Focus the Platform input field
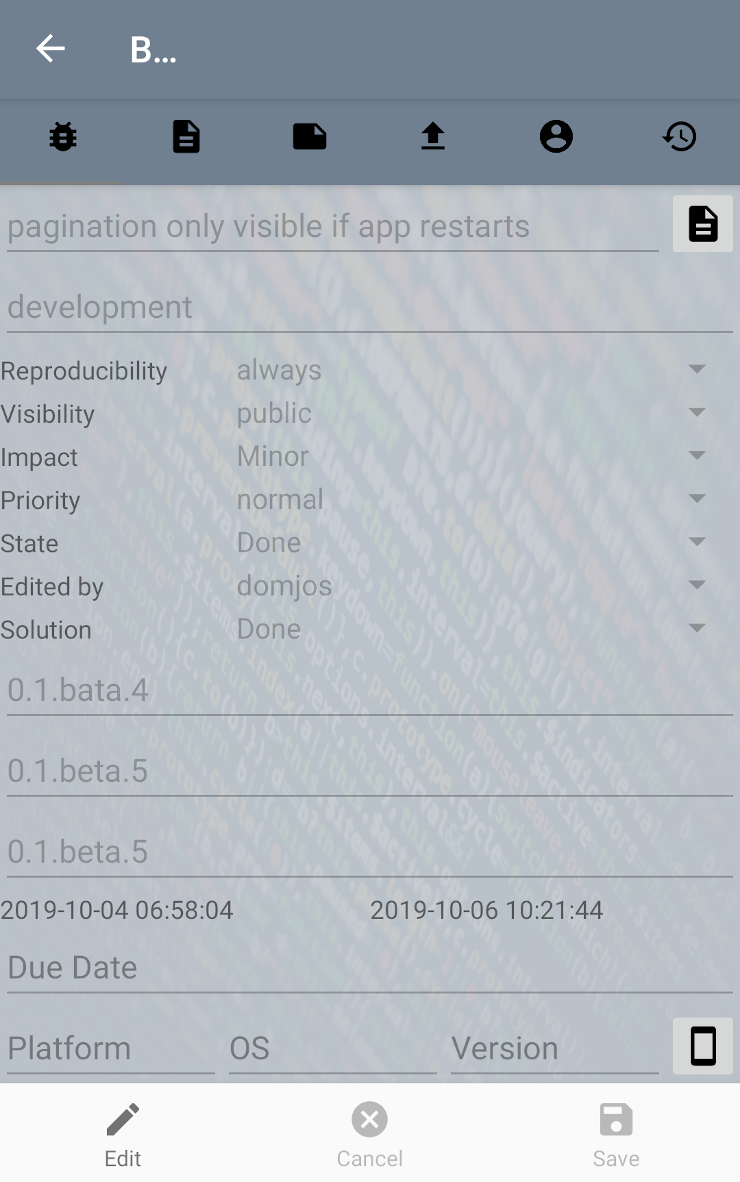The height and width of the screenshot is (1182, 740). [110, 1049]
